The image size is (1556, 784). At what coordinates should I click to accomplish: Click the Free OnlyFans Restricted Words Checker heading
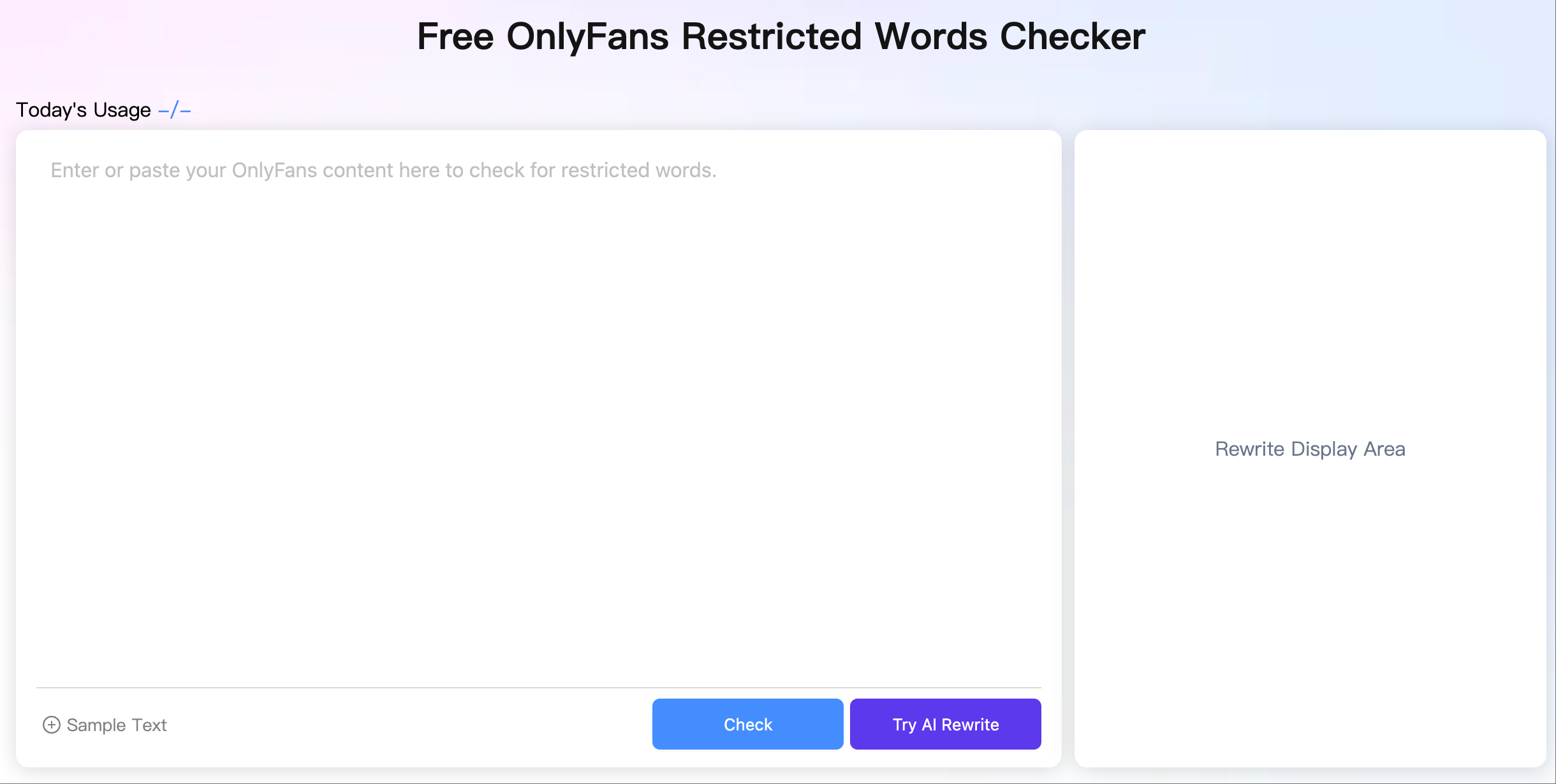point(781,36)
